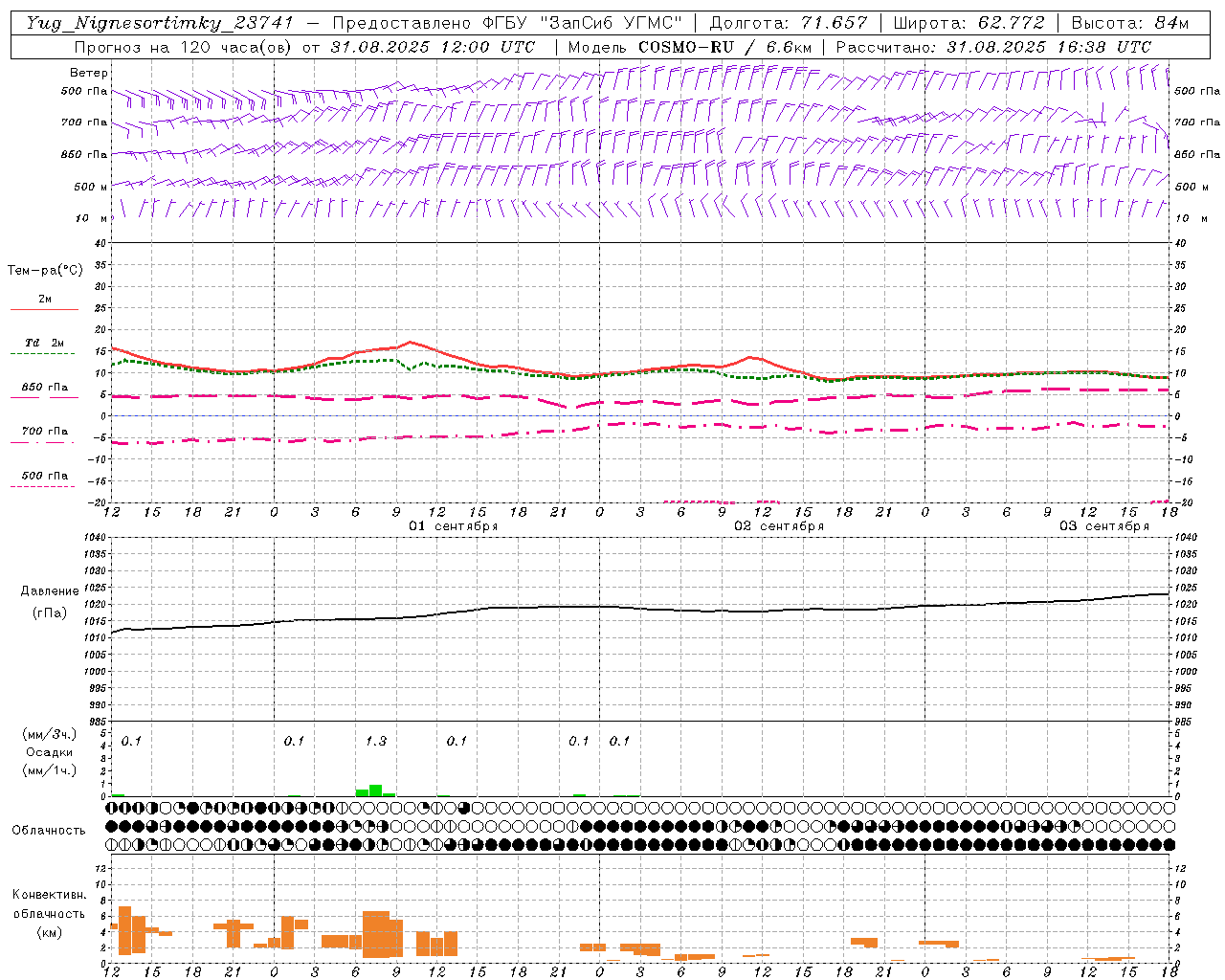Click the computed time 31.08.2025 16:38 UTC
Viewport: 1225px width, 980px height.
1049,47
